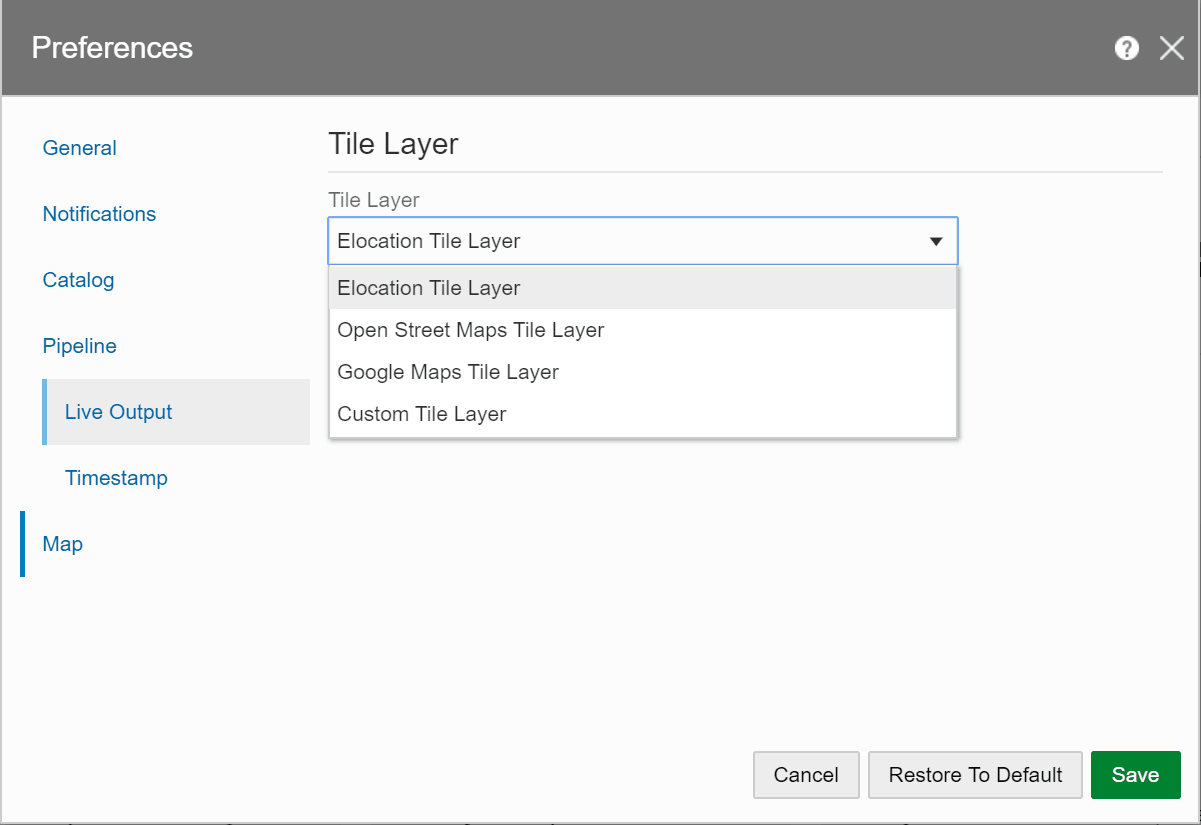Select Open Street Maps Tile Layer
The height and width of the screenshot is (825, 1201).
pyautogui.click(x=471, y=330)
